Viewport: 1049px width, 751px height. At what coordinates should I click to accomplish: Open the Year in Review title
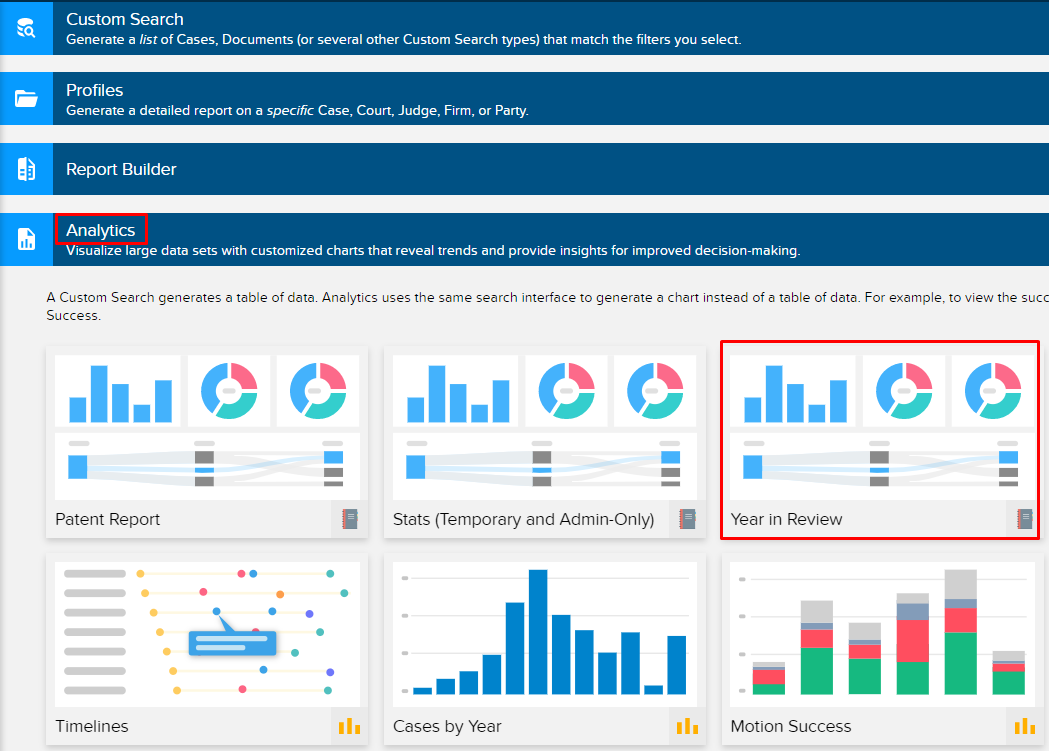[x=786, y=520]
